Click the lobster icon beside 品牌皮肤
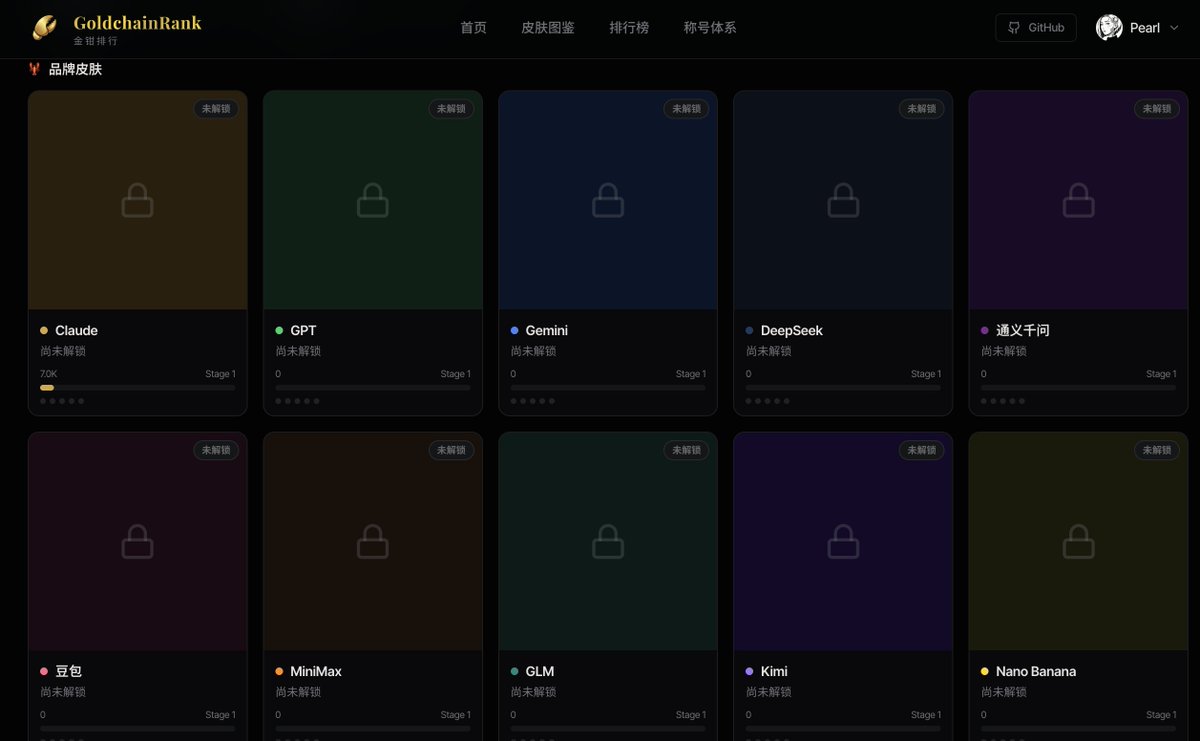 pyautogui.click(x=35, y=69)
